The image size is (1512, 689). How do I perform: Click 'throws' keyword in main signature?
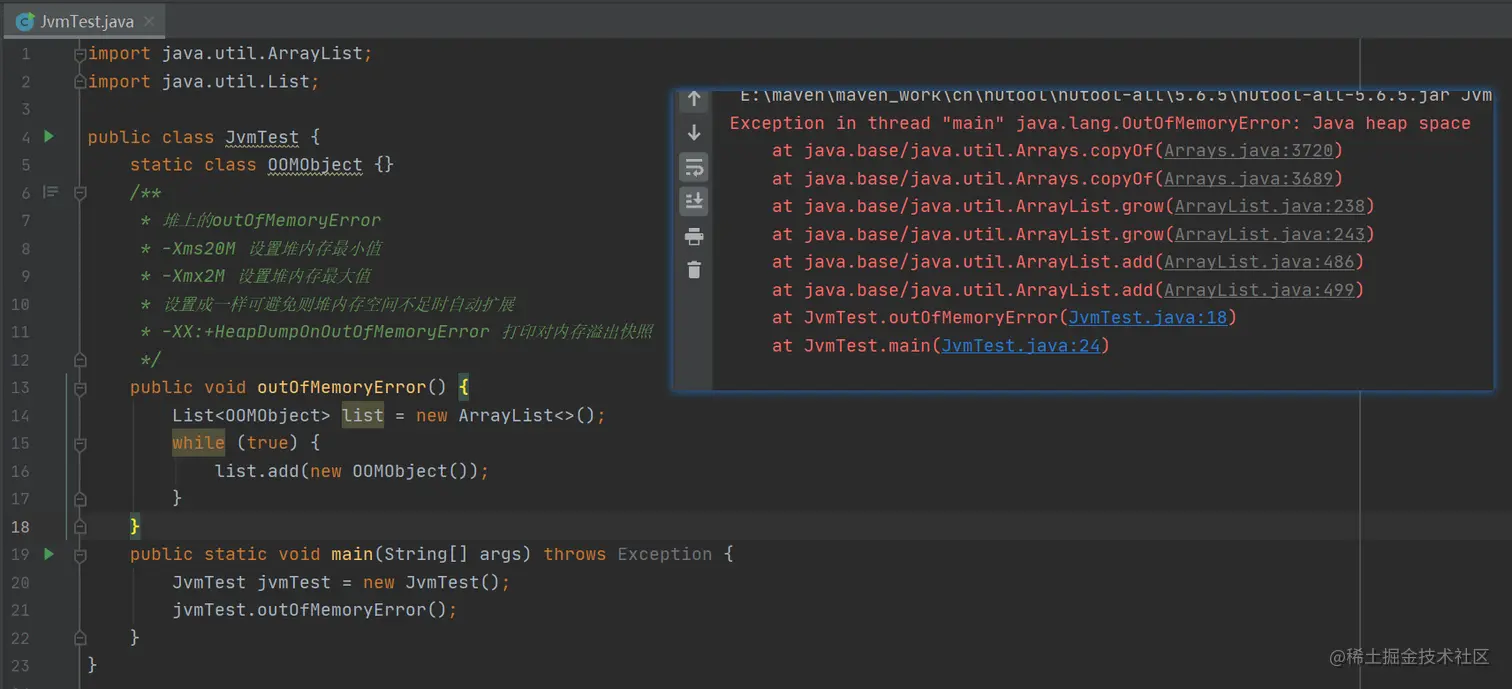pos(574,554)
